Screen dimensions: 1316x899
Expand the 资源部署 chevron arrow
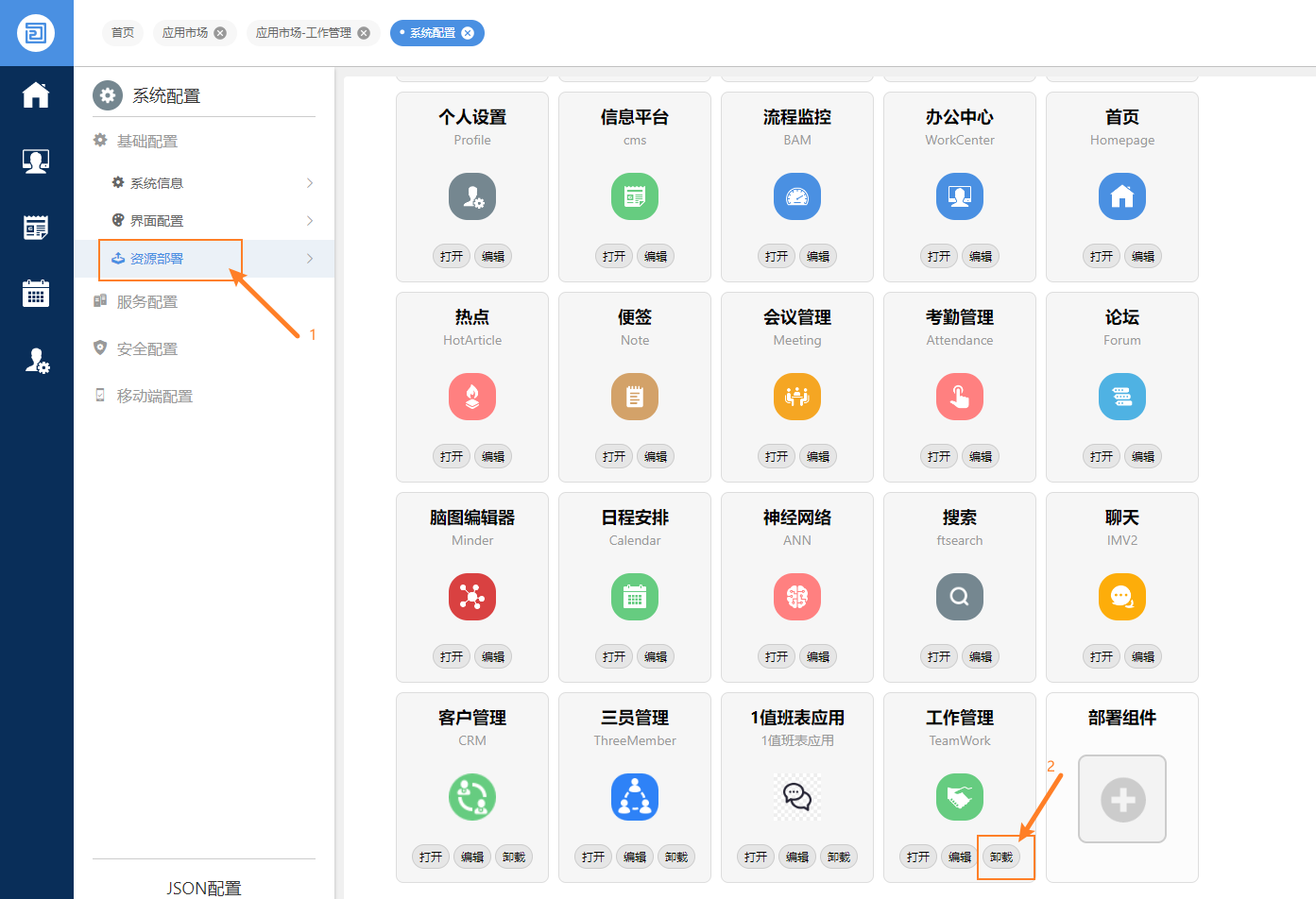tap(310, 259)
